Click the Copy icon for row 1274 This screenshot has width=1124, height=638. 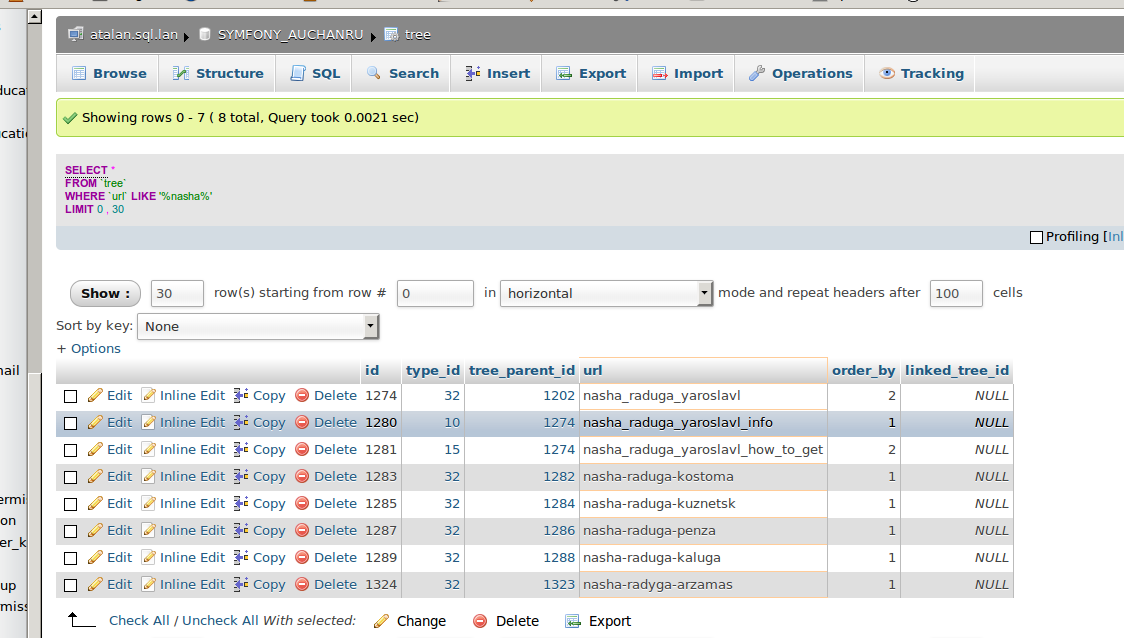click(242, 396)
